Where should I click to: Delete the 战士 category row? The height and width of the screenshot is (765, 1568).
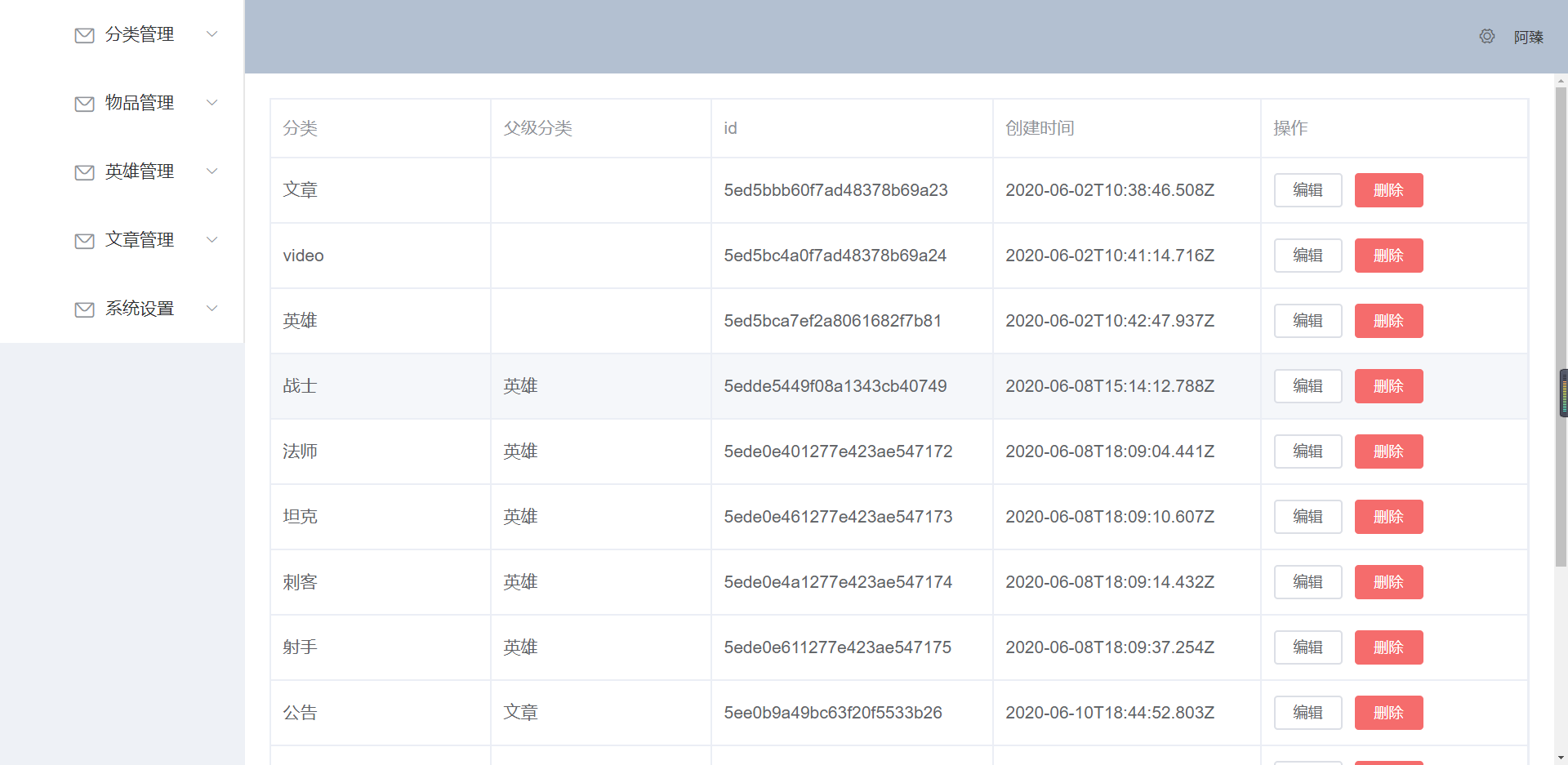pyautogui.click(x=1388, y=386)
